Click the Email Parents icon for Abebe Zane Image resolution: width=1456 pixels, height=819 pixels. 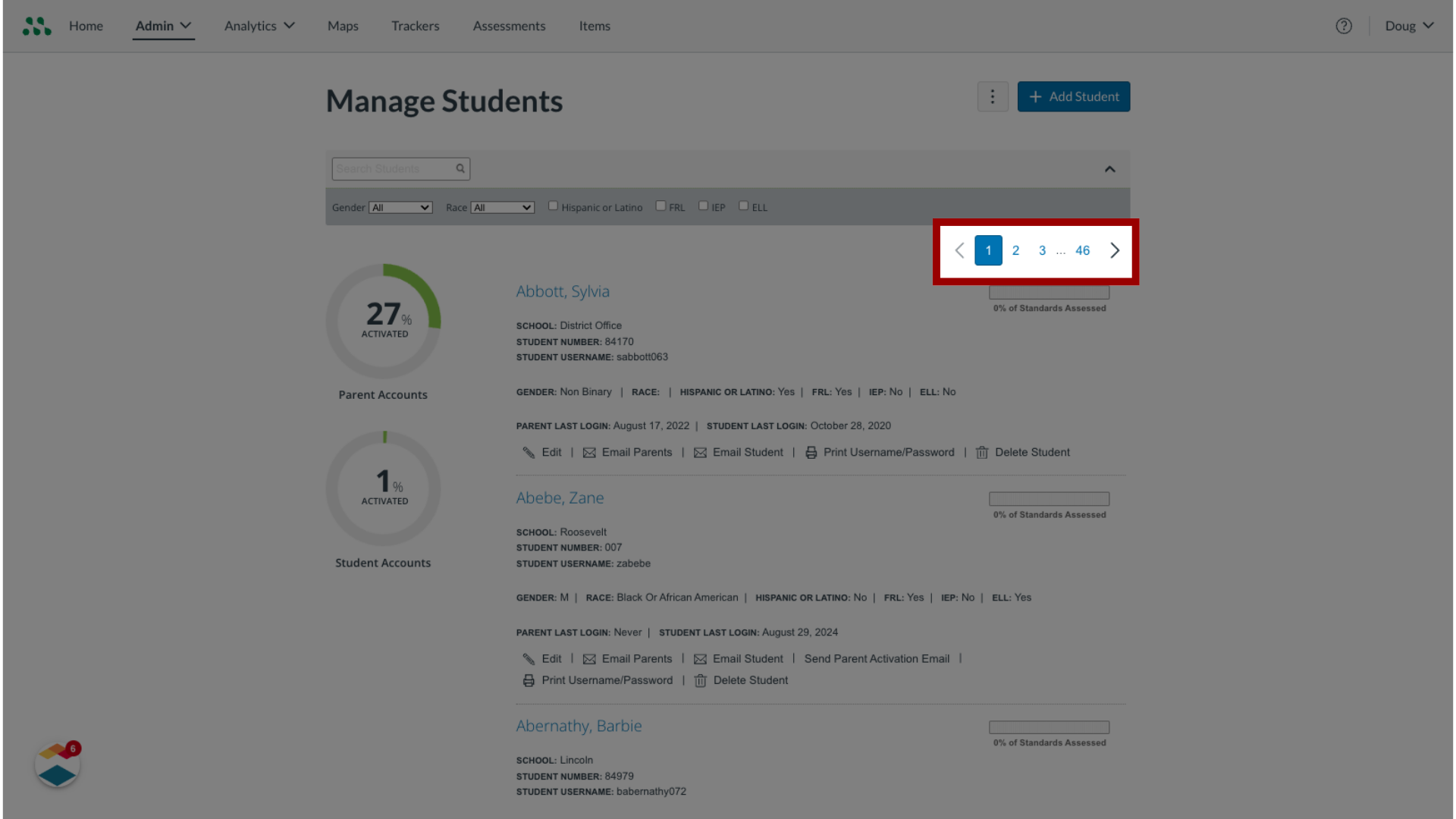[x=589, y=658]
